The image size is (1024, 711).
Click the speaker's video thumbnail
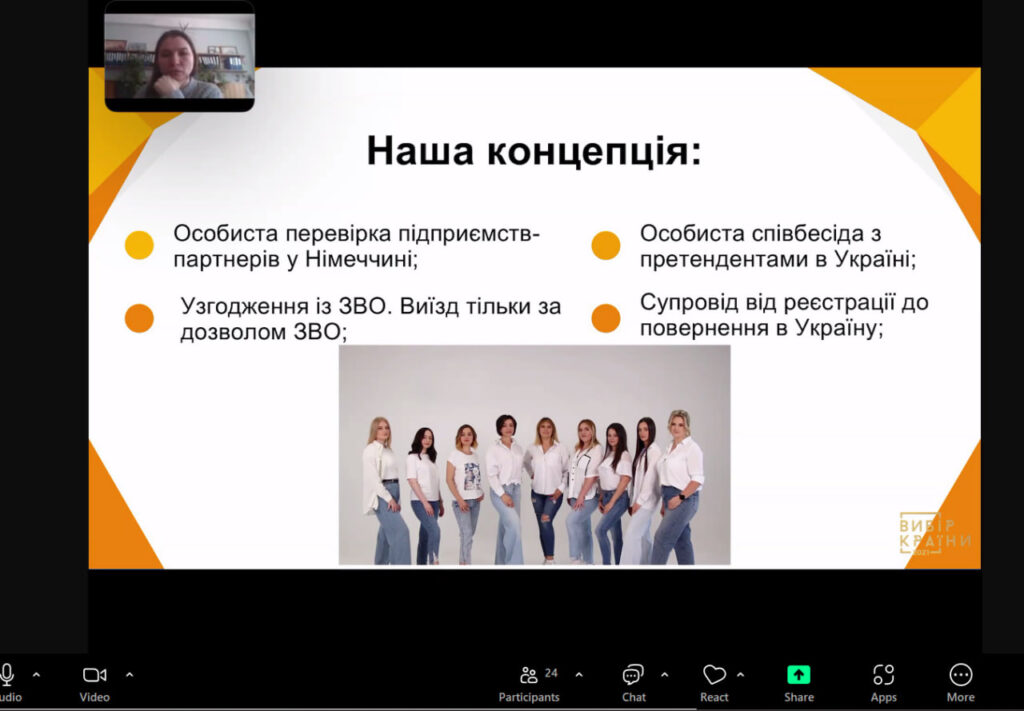tap(179, 57)
